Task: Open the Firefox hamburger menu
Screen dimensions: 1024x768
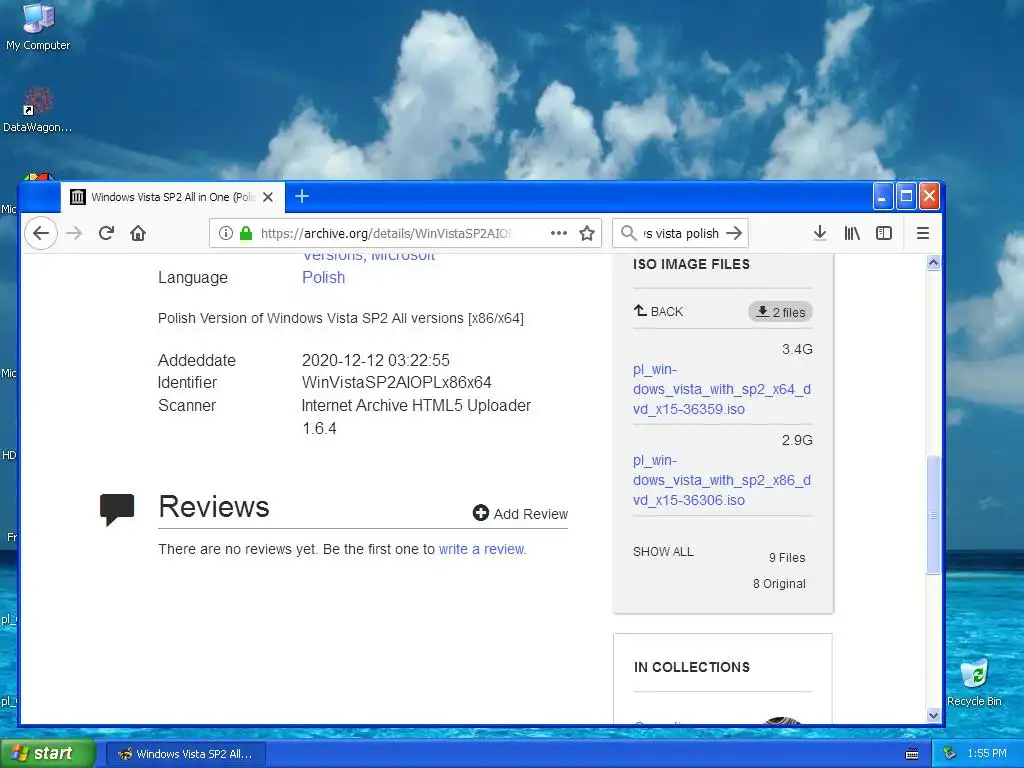Action: click(923, 233)
